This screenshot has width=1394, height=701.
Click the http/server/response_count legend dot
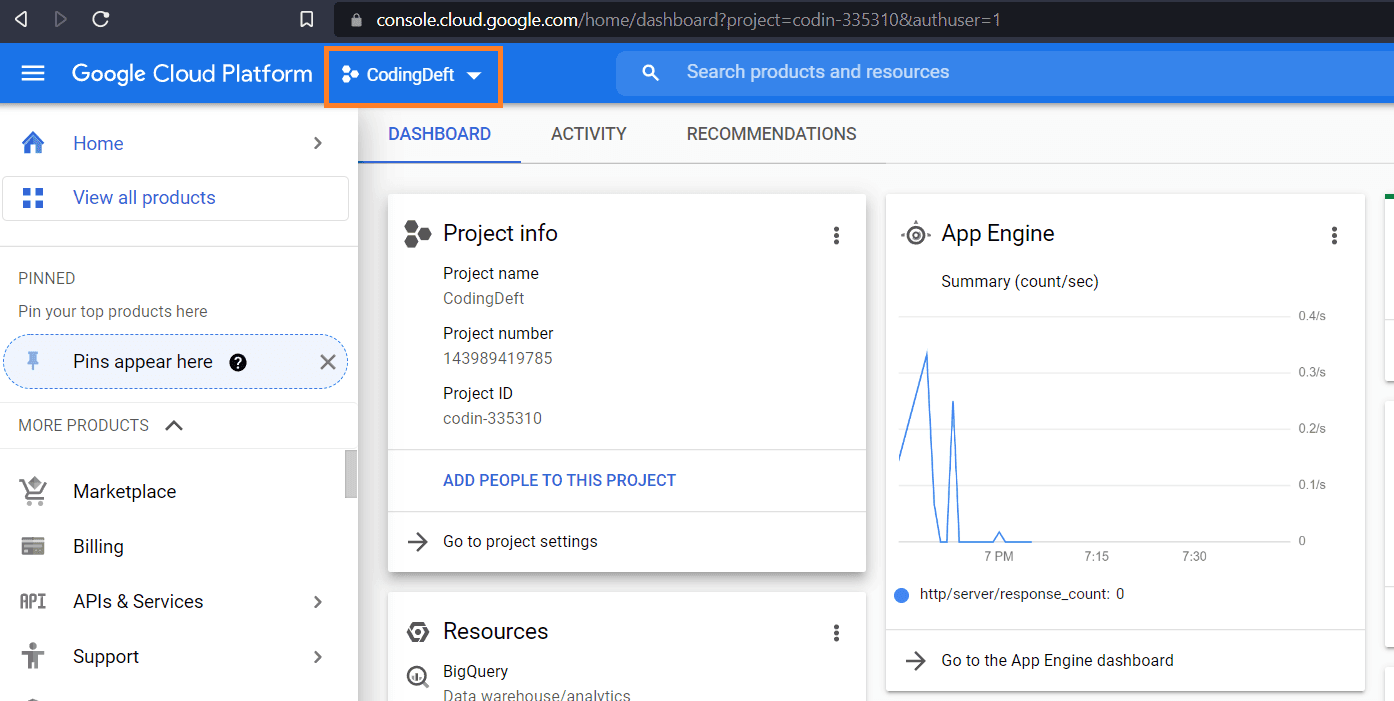pos(901,595)
